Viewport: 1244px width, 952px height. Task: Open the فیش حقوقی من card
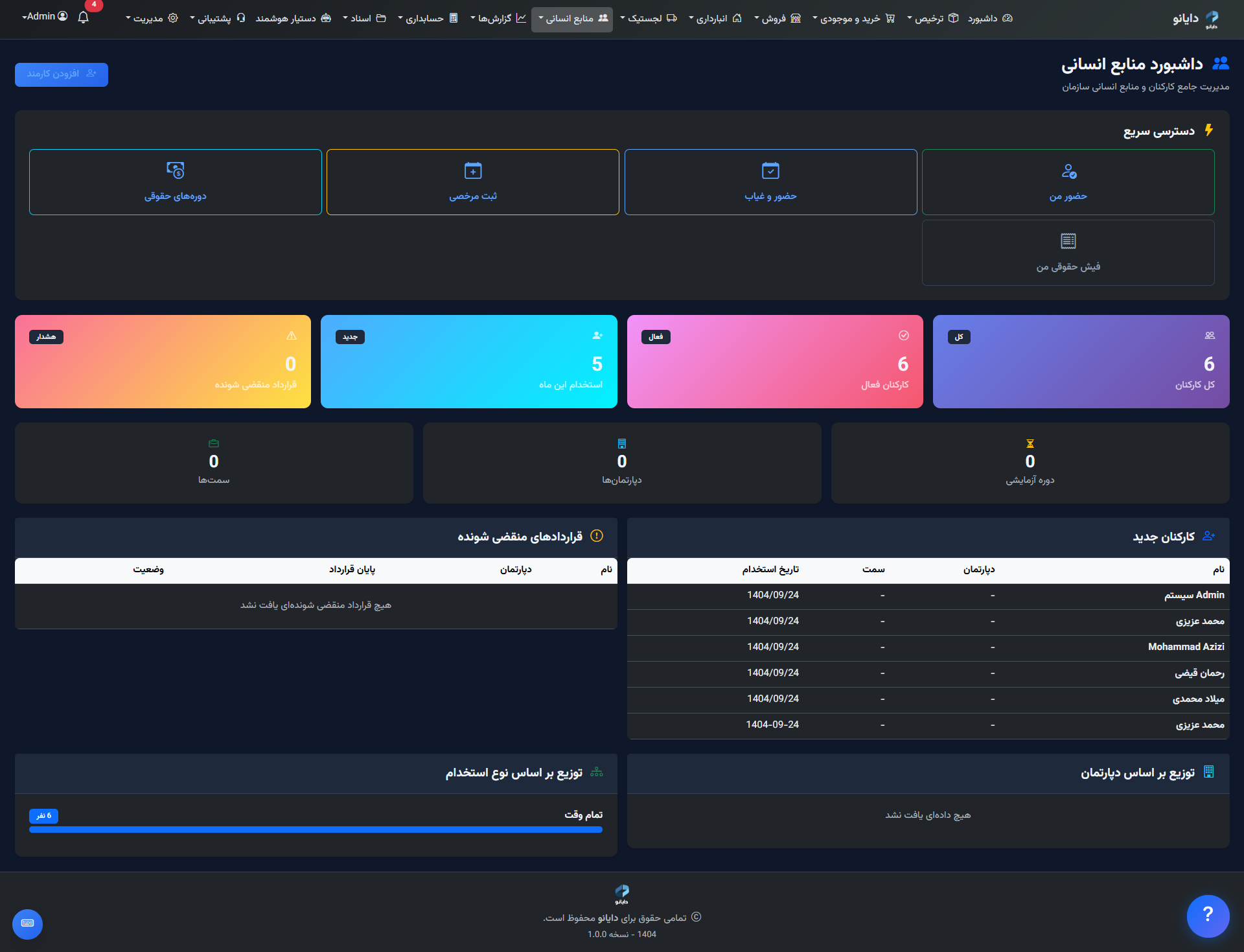pos(1068,253)
